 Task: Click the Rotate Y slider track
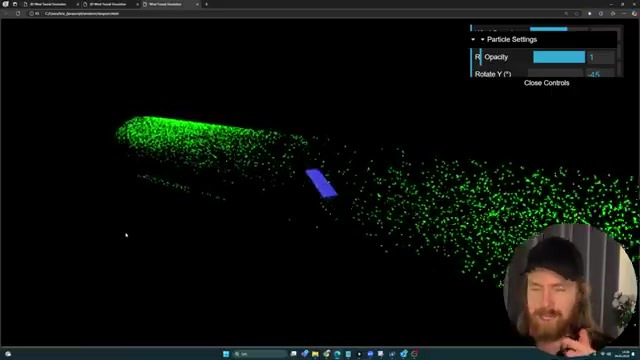556,73
